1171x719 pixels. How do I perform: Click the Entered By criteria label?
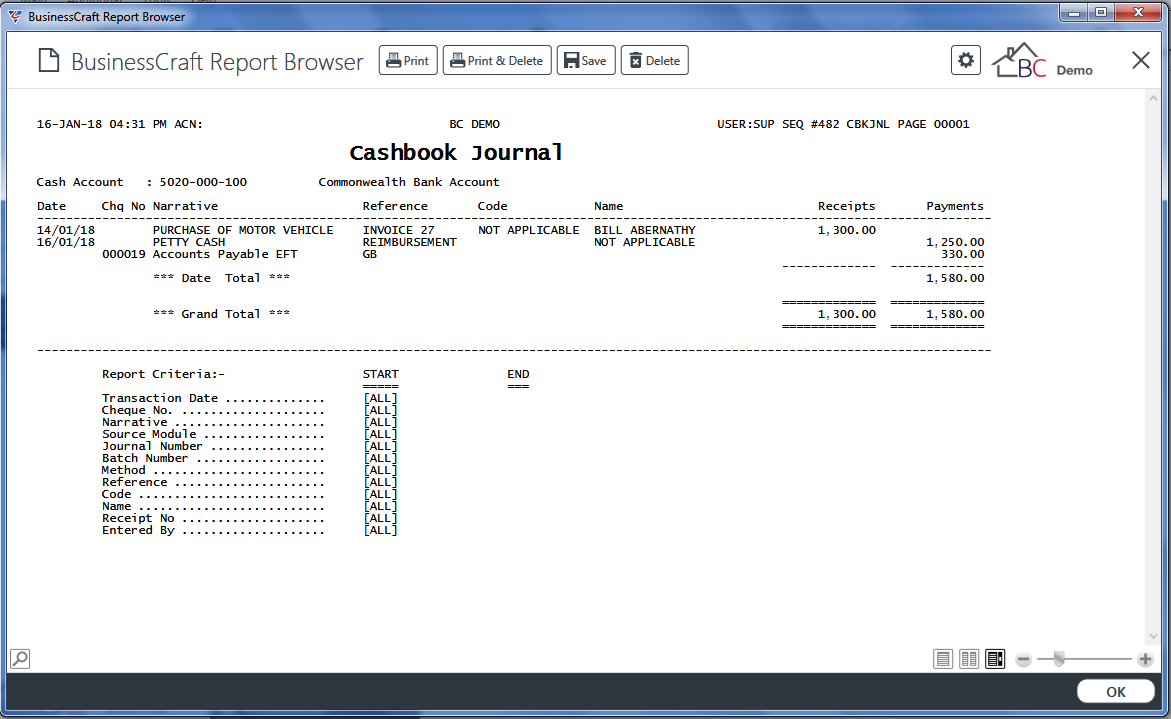138,530
